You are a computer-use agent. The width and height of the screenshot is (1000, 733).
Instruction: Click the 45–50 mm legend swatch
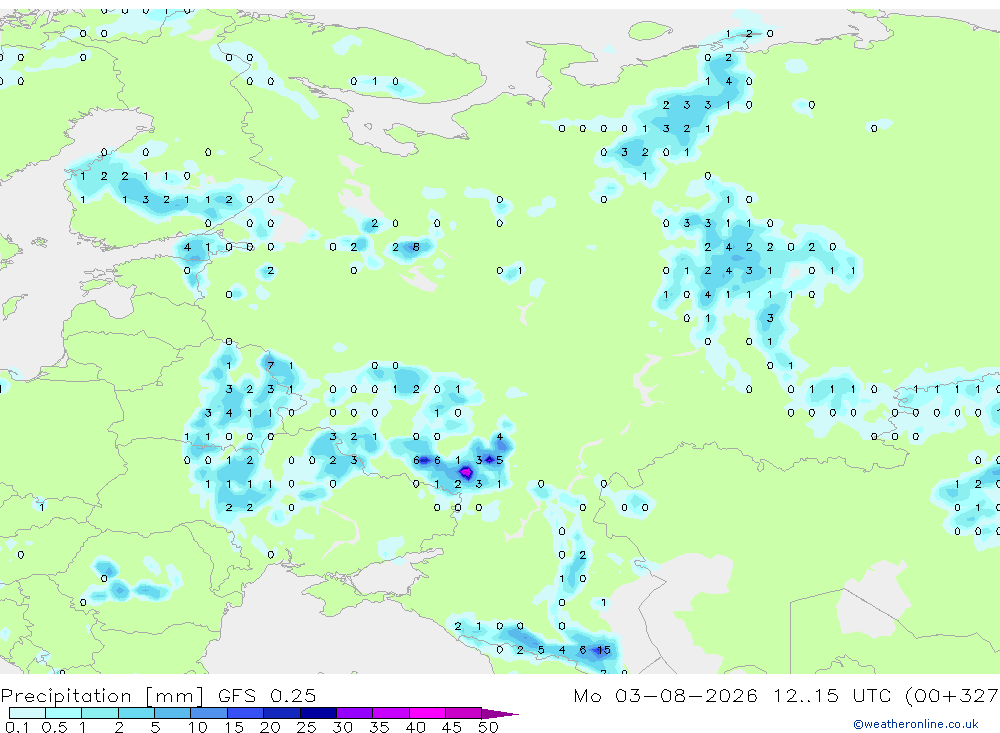pyautogui.click(x=464, y=713)
